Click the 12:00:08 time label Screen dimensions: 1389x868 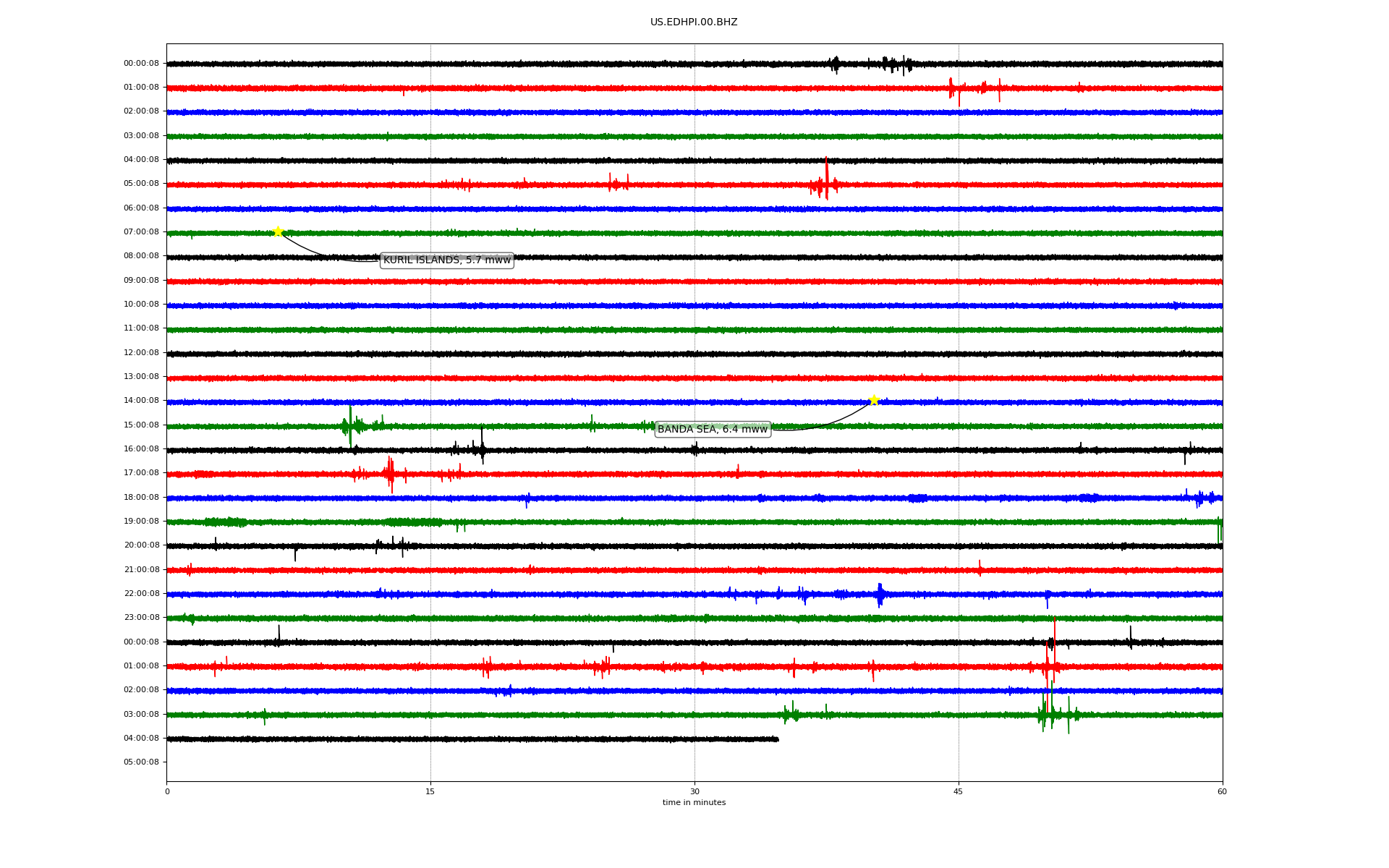141,353
